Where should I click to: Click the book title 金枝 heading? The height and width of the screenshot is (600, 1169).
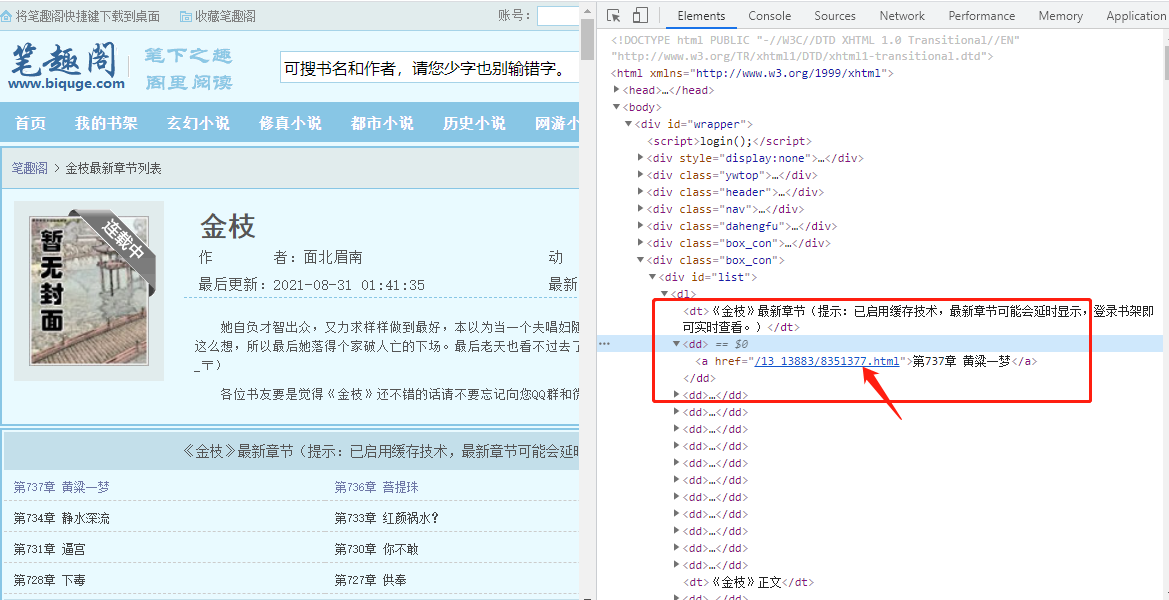(x=227, y=226)
